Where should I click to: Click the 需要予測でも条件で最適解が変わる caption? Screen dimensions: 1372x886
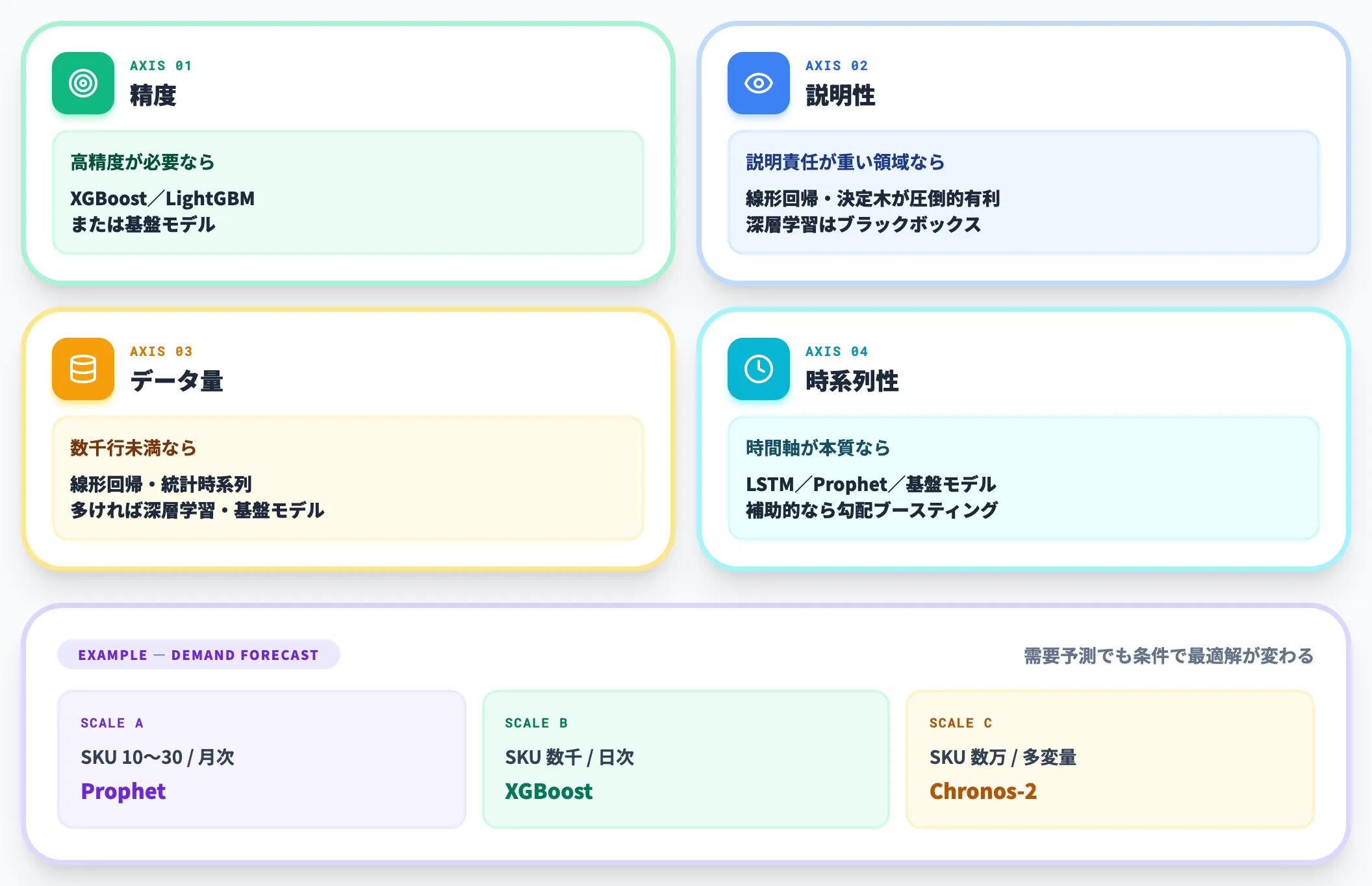(x=1169, y=656)
